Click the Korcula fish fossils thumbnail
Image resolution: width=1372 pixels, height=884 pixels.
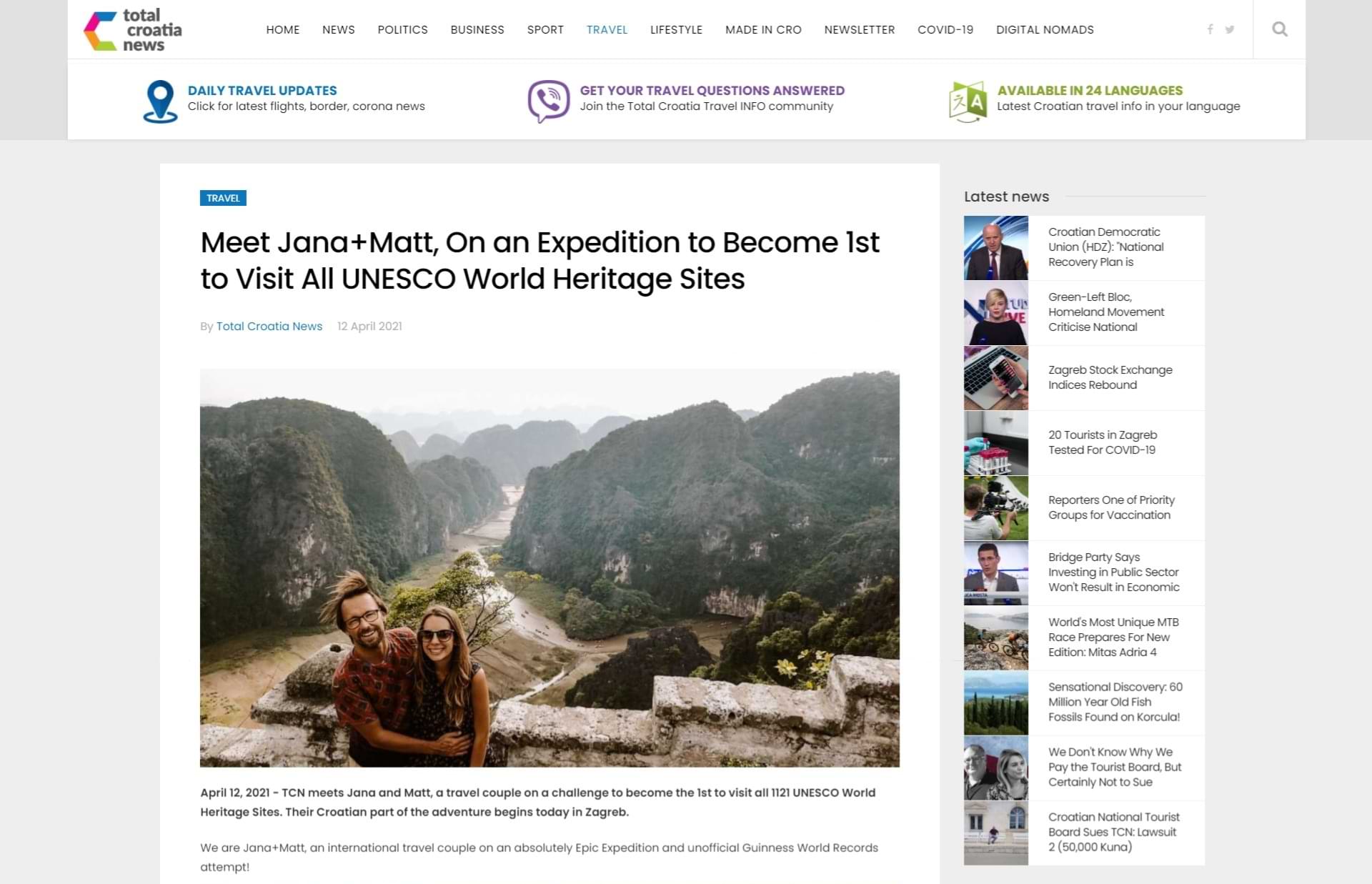pyautogui.click(x=995, y=702)
